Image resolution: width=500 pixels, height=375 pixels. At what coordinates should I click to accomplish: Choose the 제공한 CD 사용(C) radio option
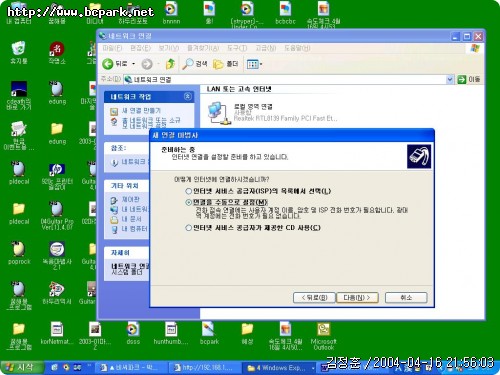pos(188,228)
